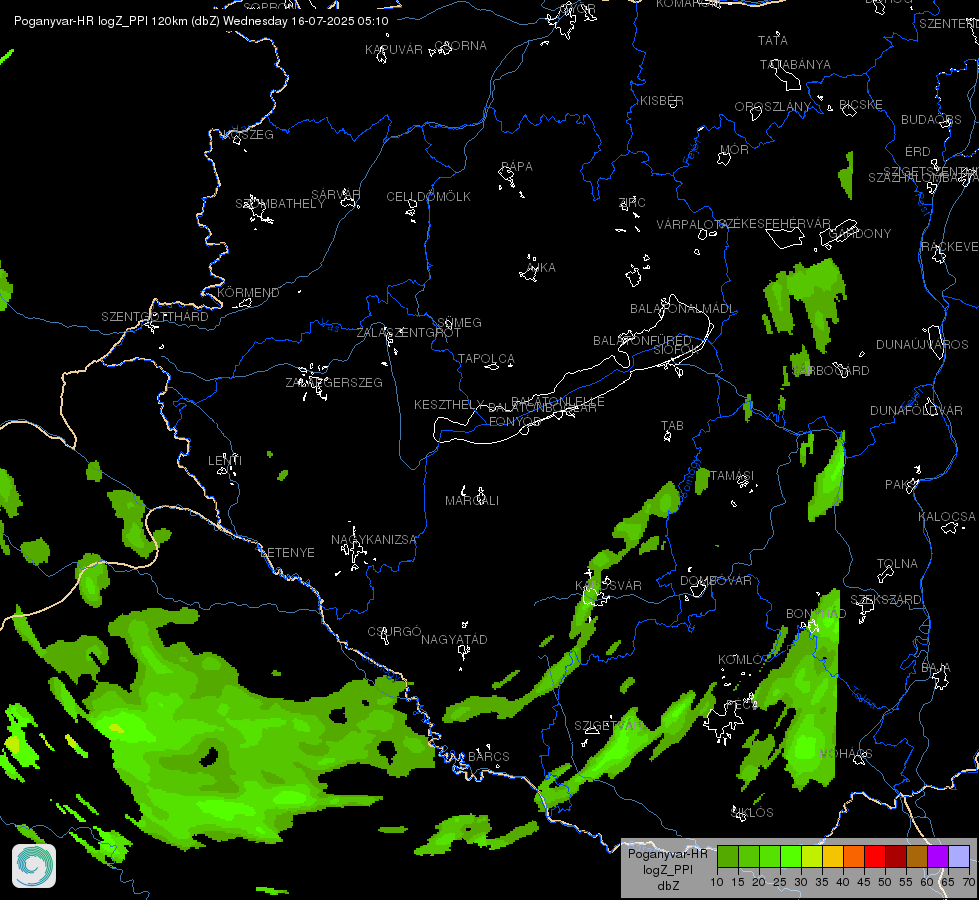Click the SÜMEG city label
The width and height of the screenshot is (979, 900).
click(x=459, y=323)
